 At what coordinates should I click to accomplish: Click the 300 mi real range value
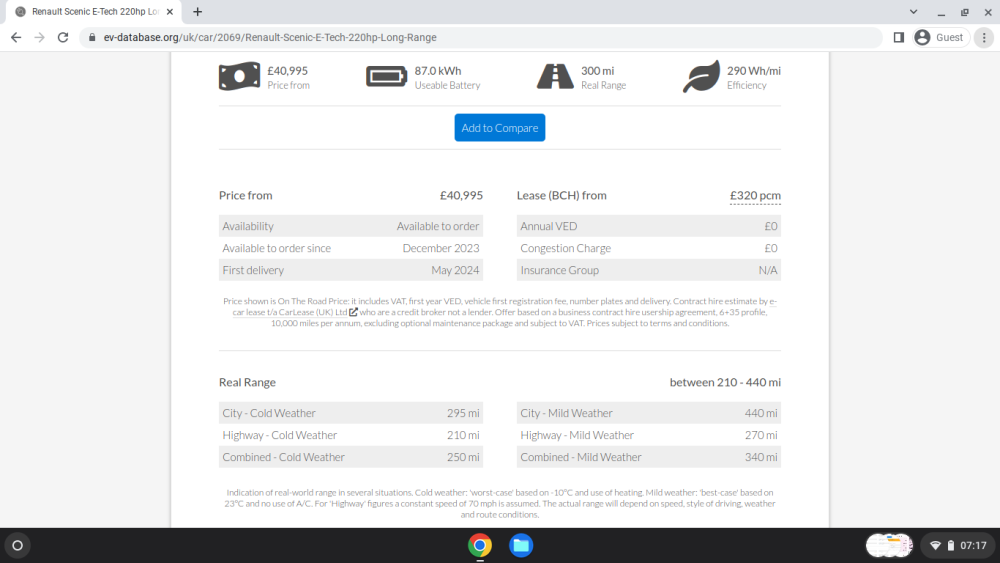pos(598,71)
